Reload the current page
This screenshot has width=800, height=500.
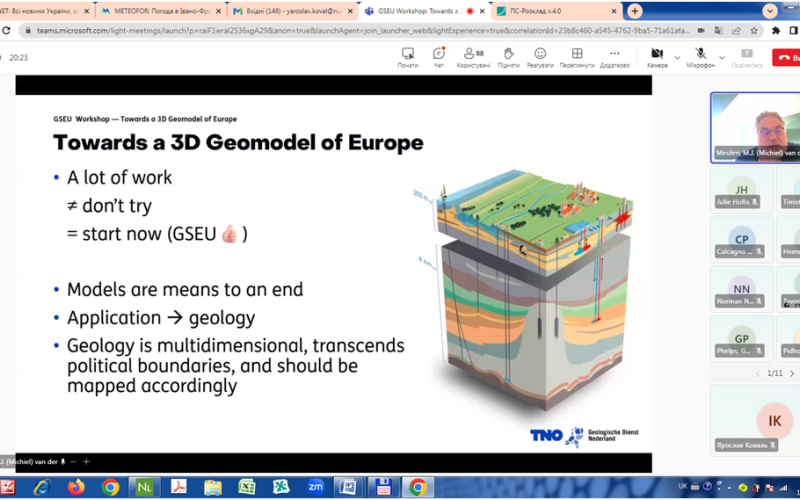pyautogui.click(x=6, y=31)
